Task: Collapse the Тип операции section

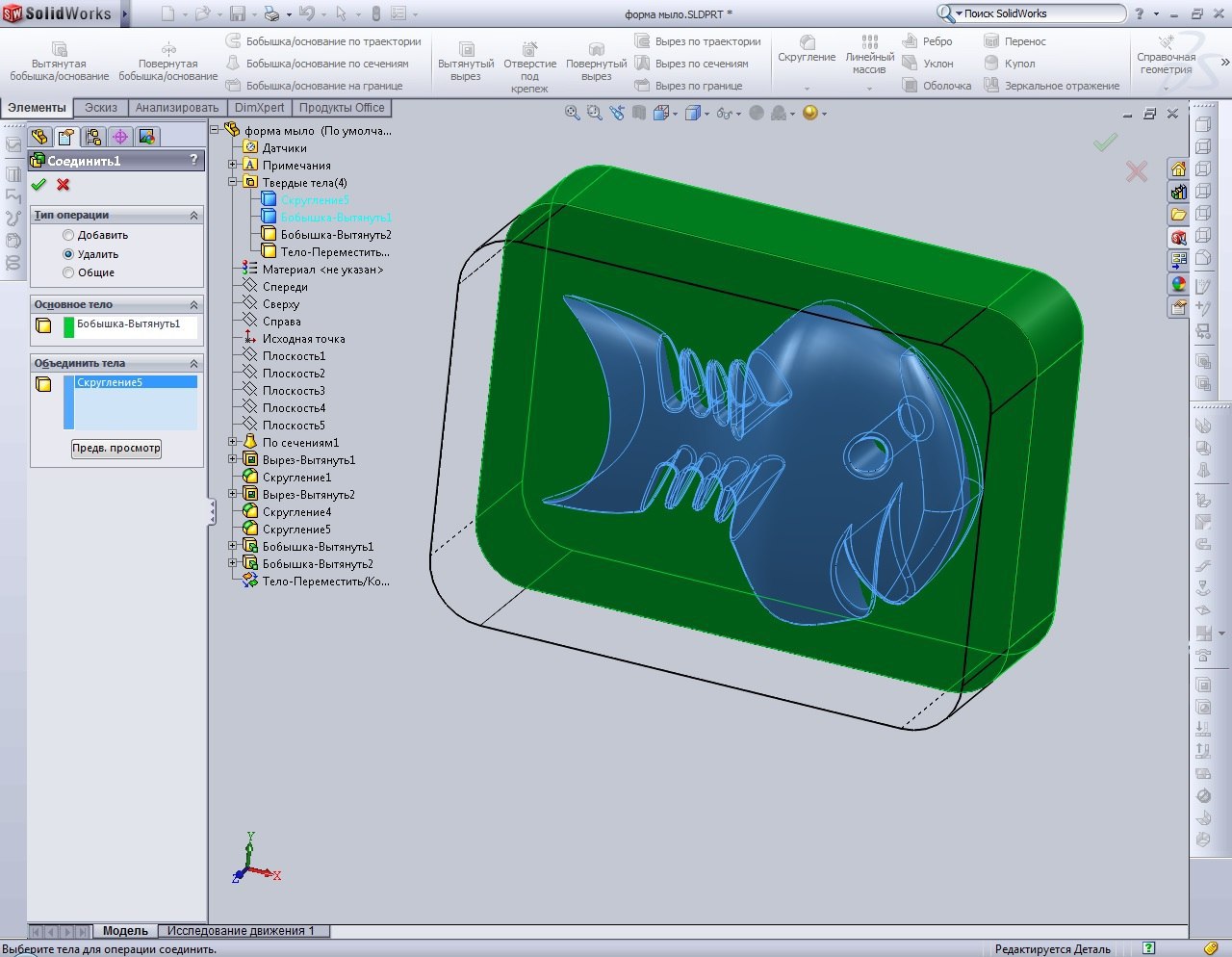Action: 193,216
